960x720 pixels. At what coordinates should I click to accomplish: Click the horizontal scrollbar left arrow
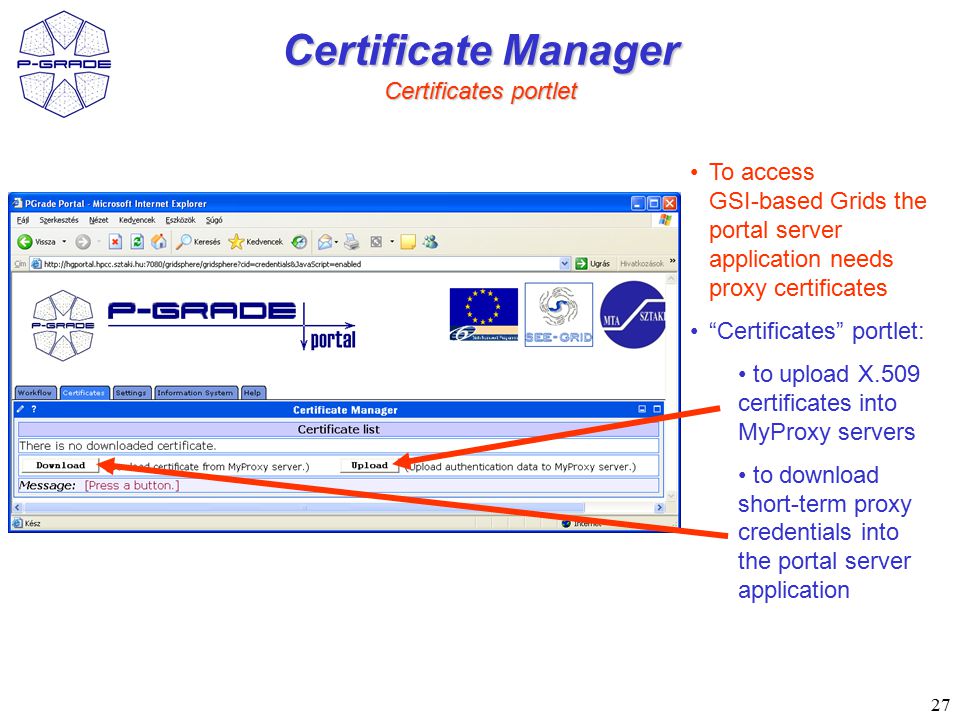[17, 508]
